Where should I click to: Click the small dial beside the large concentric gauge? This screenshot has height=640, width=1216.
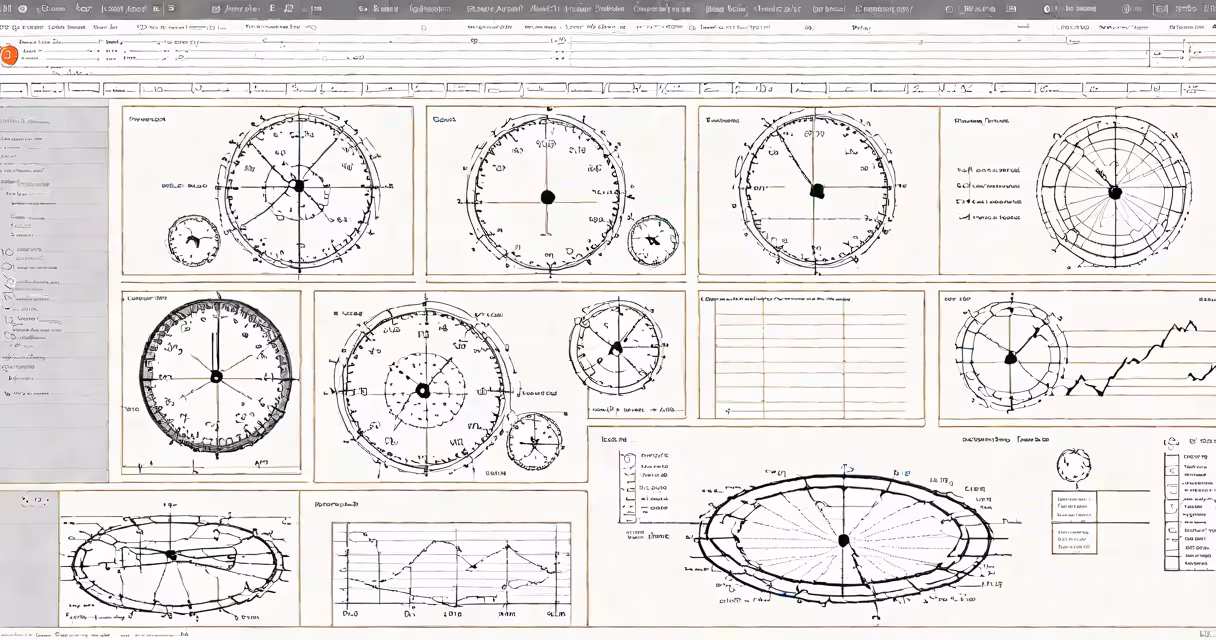(x=534, y=441)
